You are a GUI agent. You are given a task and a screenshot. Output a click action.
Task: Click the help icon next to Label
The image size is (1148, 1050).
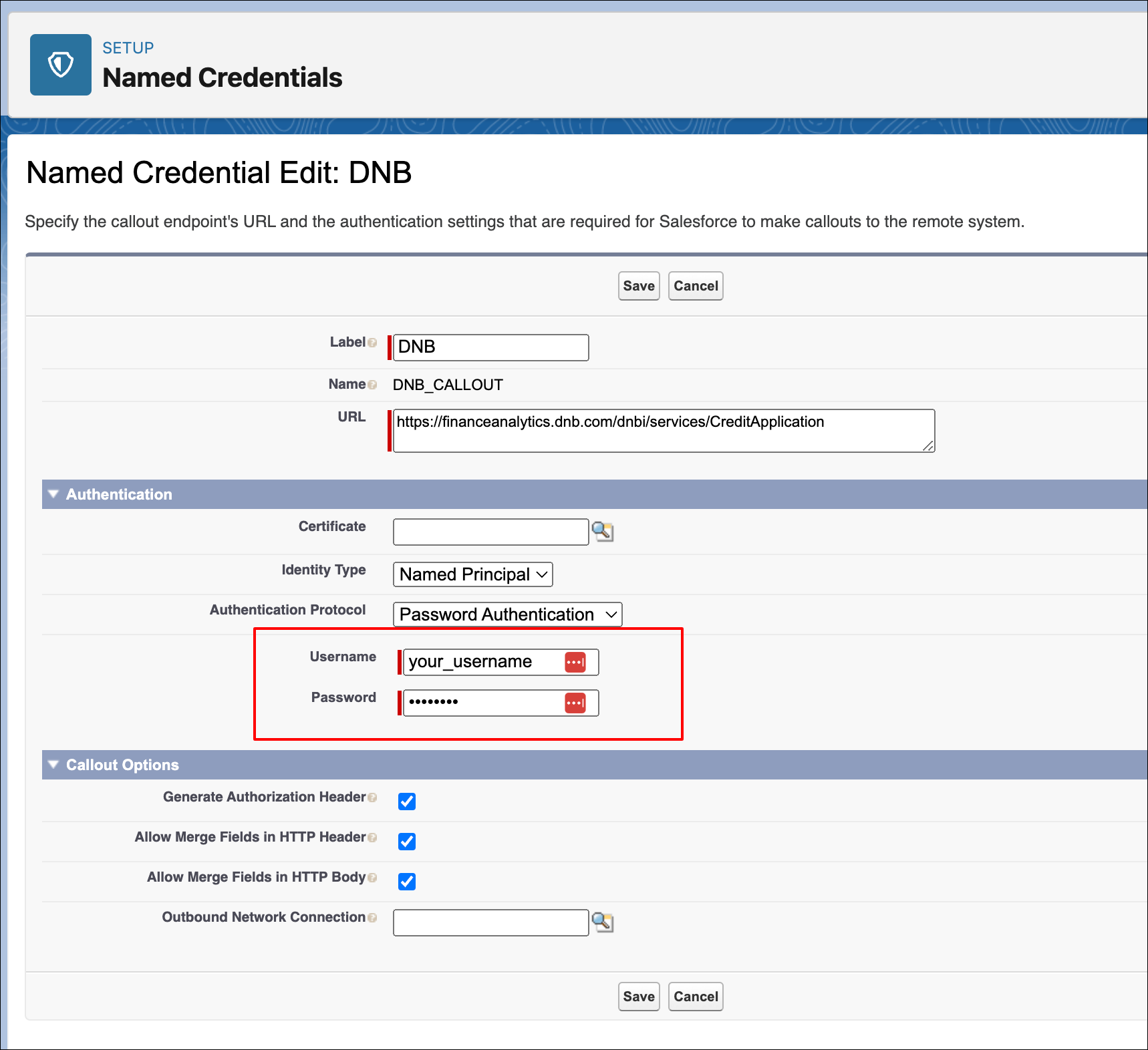[372, 343]
